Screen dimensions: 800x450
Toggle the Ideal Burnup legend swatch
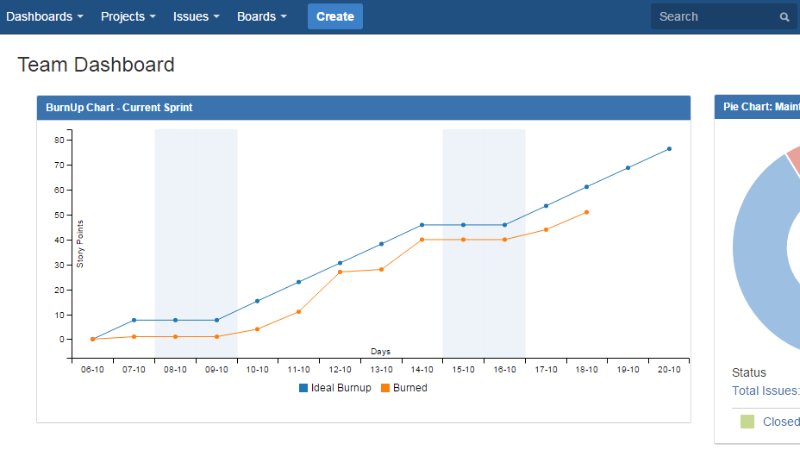point(303,388)
